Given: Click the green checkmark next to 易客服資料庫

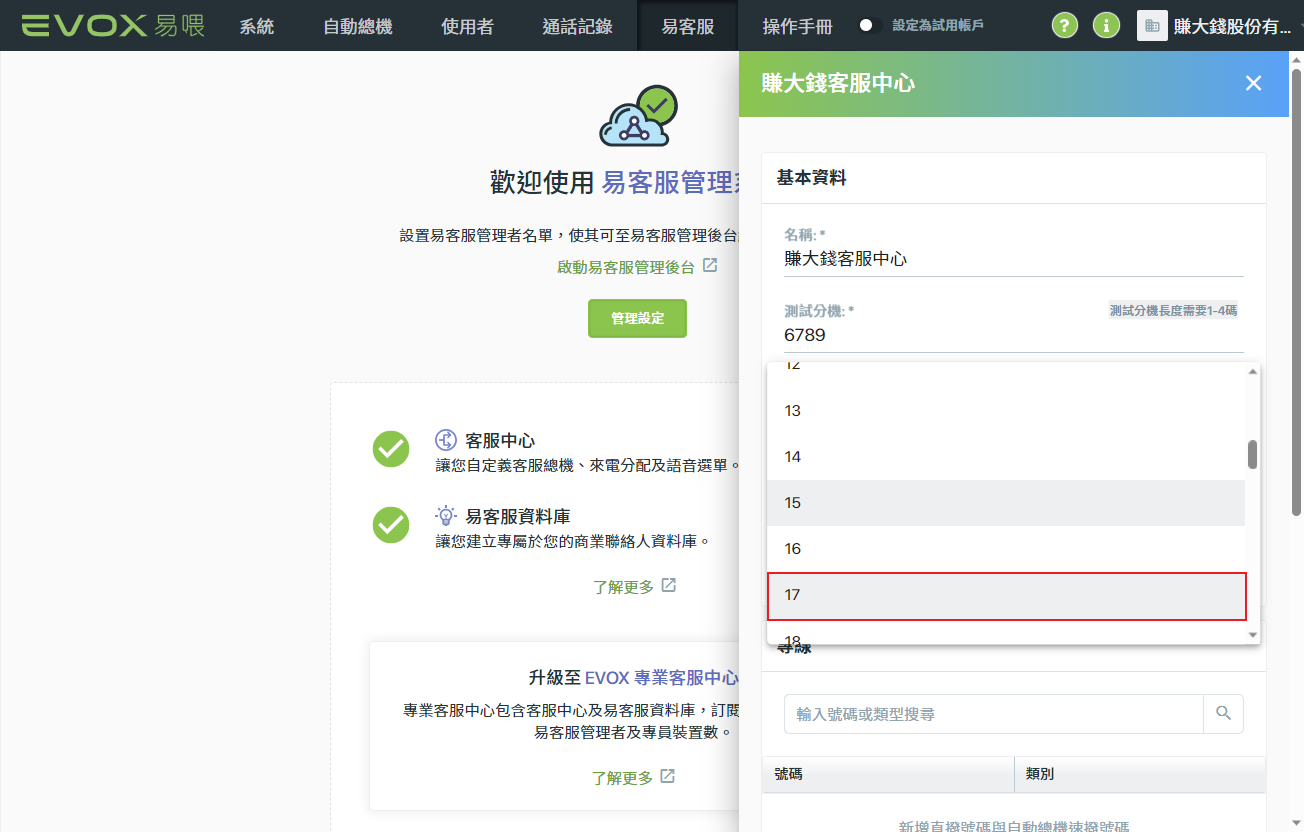Looking at the screenshot, I should pyautogui.click(x=391, y=525).
